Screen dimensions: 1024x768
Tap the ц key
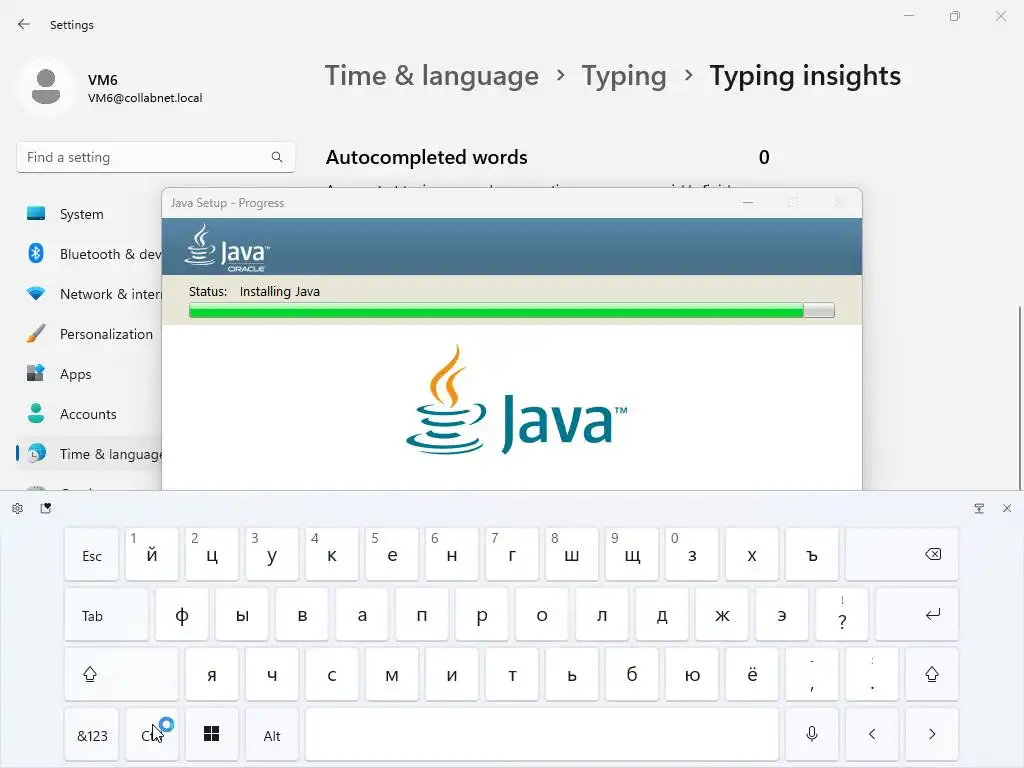click(x=212, y=554)
